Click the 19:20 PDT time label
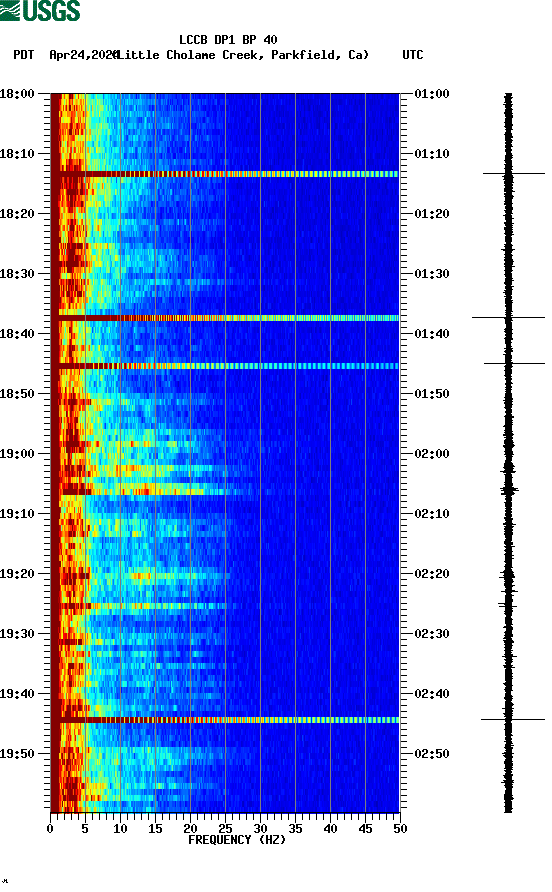Screen dimensions: 552x892 (18, 573)
